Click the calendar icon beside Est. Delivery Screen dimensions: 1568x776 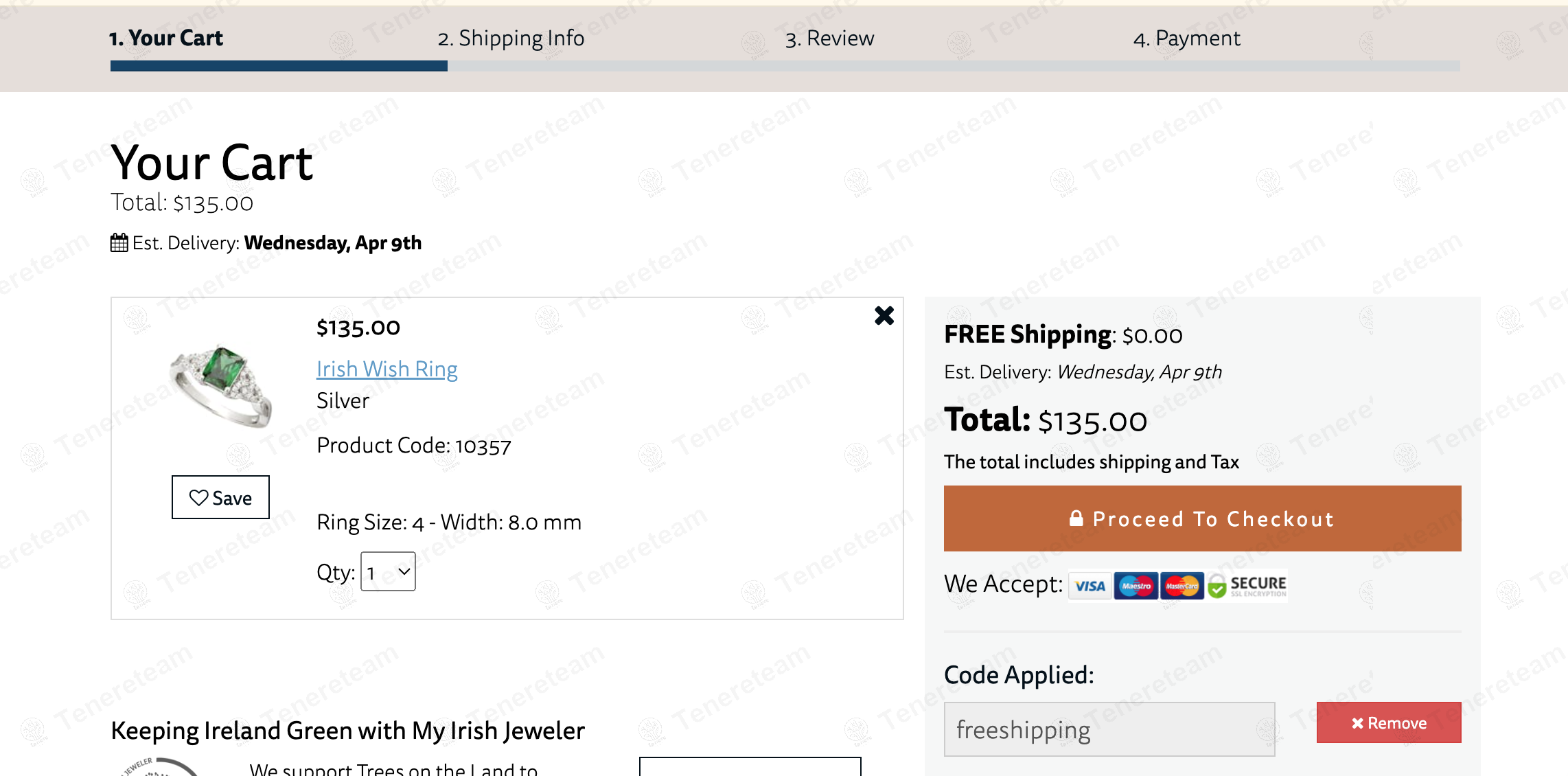point(119,243)
